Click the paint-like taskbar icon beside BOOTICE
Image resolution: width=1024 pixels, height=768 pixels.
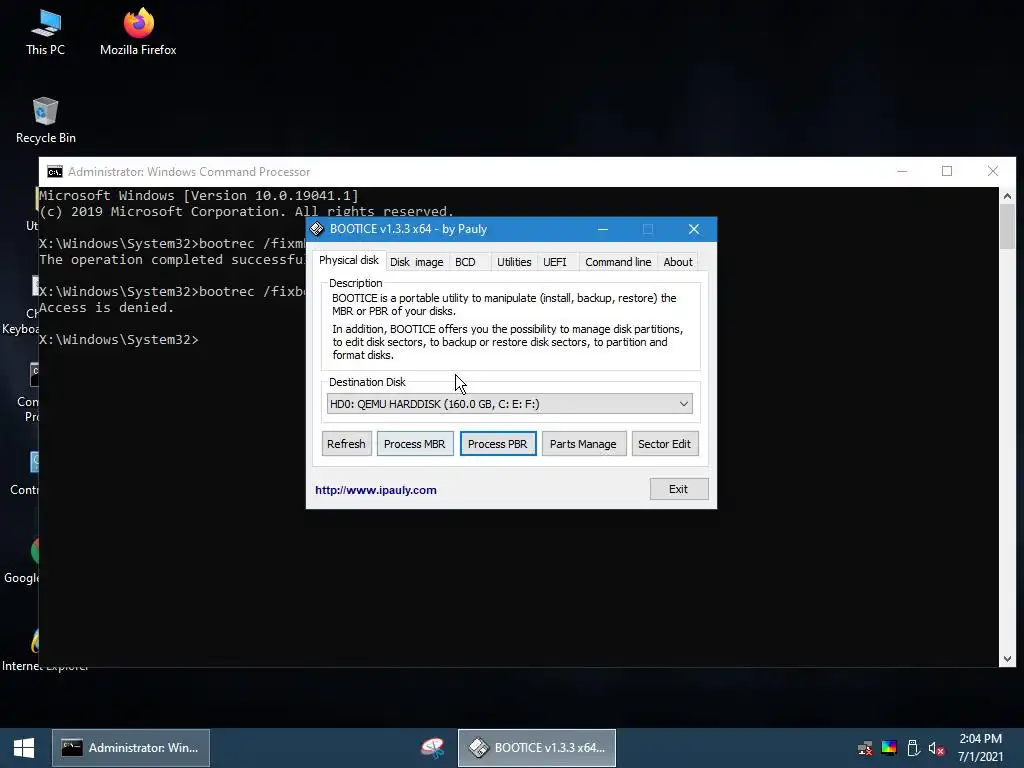click(x=432, y=748)
